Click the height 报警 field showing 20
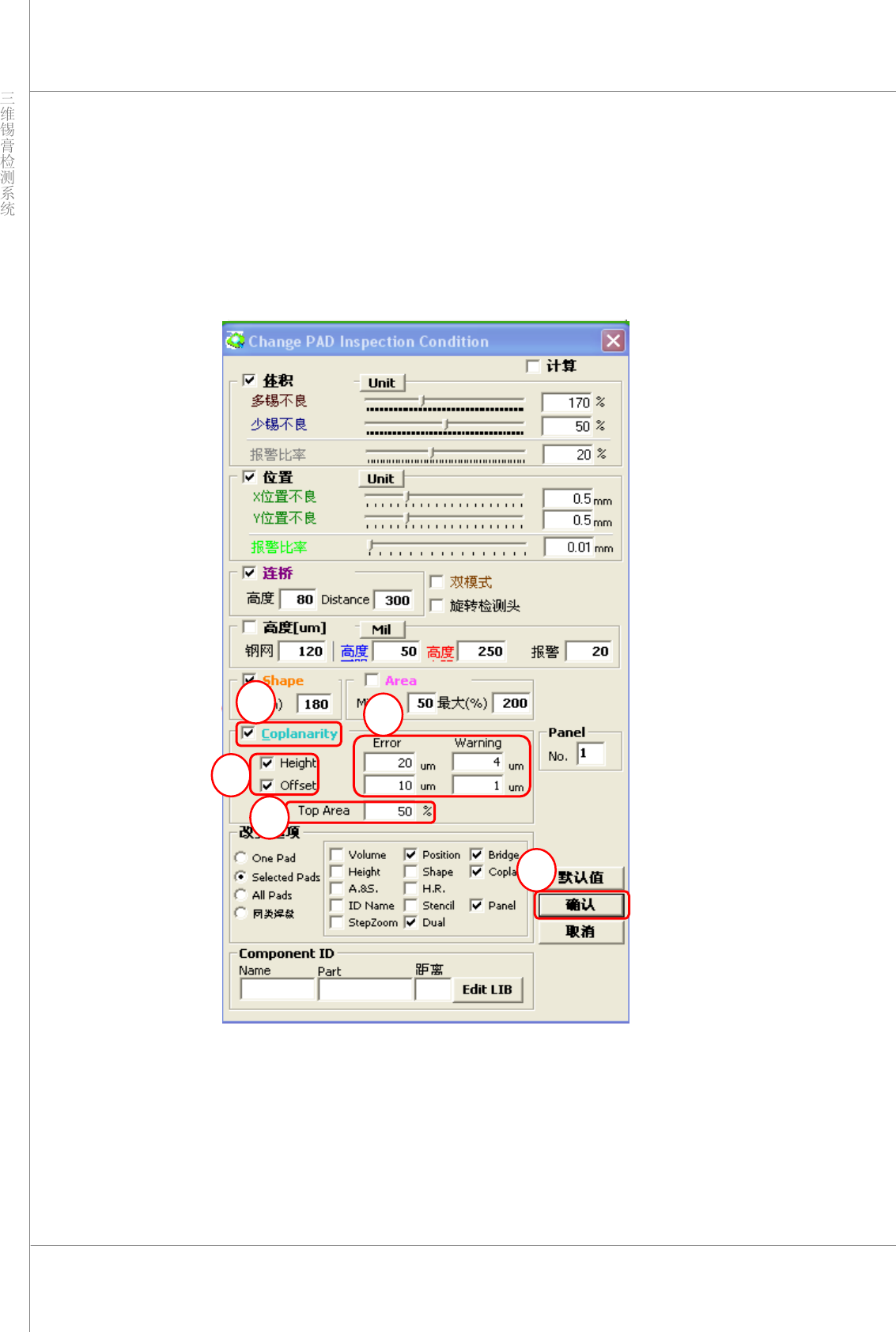The image size is (896, 1332). pos(588,651)
